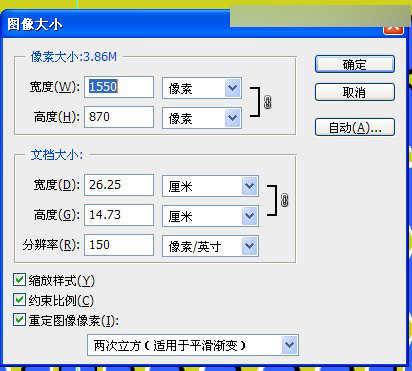Open the pixel height 像素 unit dropdown
The width and height of the screenshot is (412, 371).
click(x=202, y=118)
